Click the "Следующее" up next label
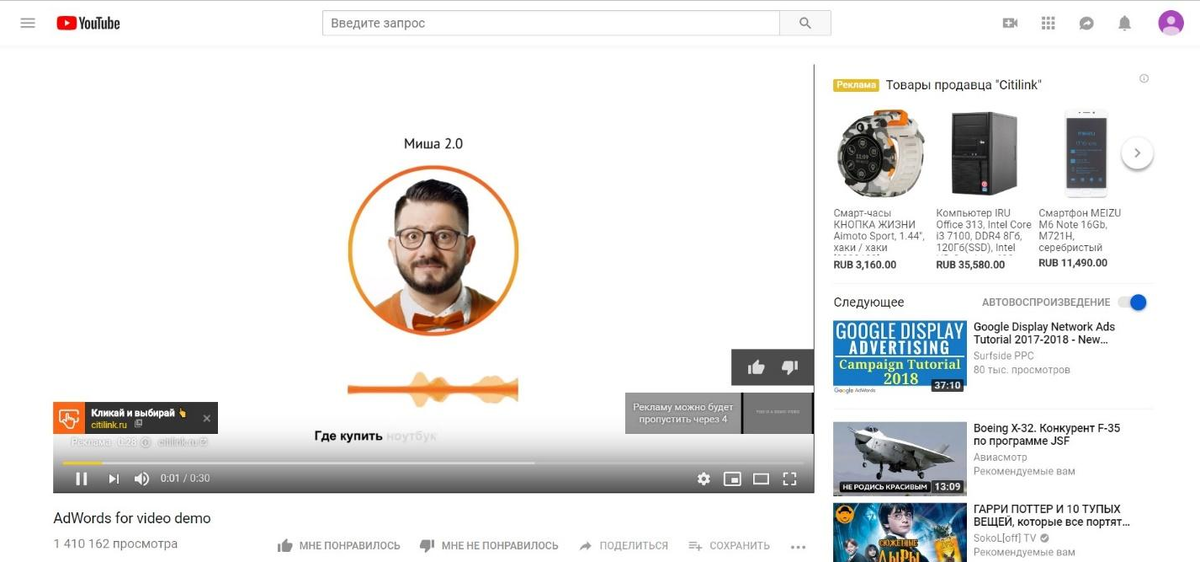Screen dimensions: 1200x562 [868, 302]
